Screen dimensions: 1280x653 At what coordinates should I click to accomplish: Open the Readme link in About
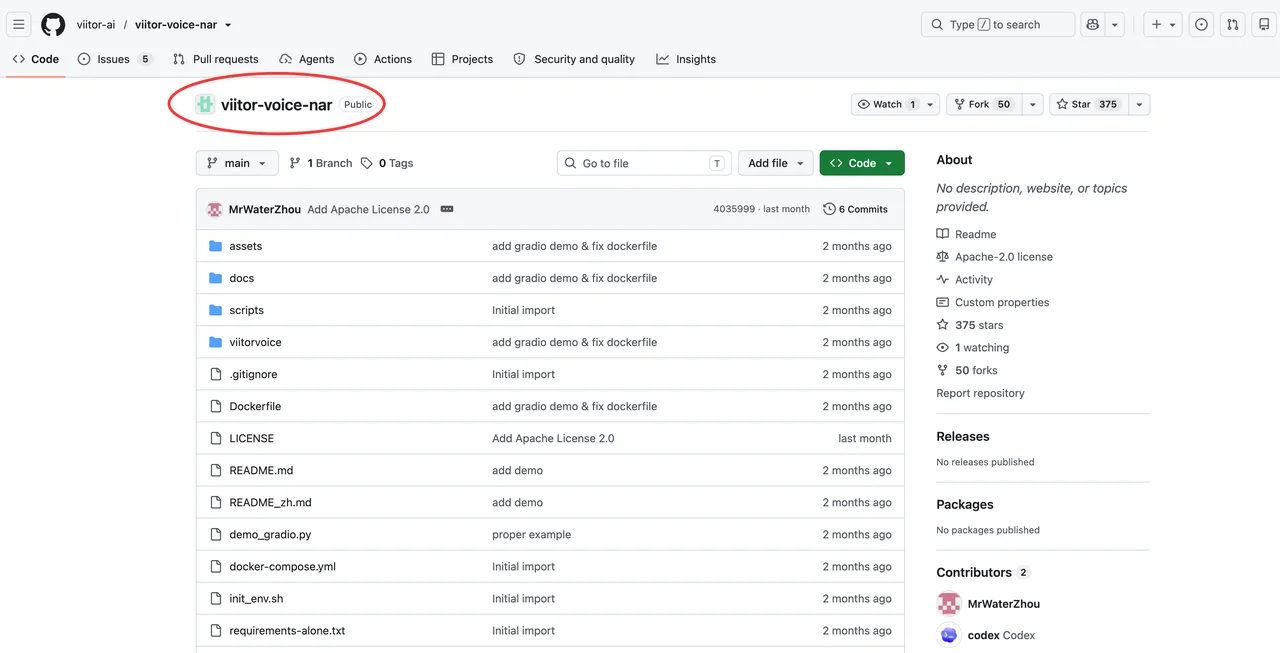(x=966, y=234)
